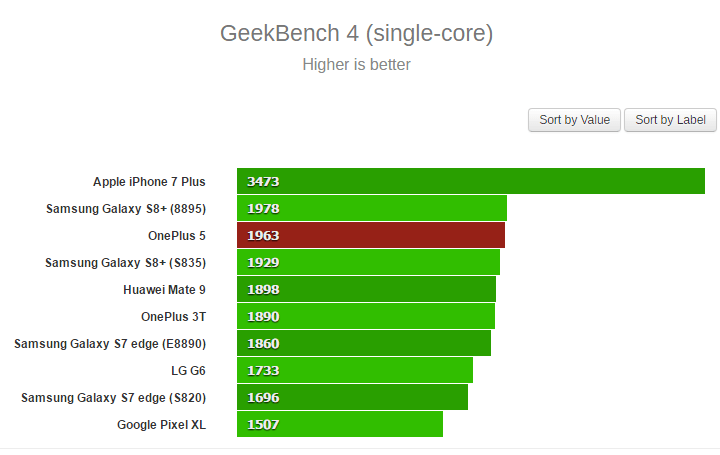Click the Google Pixel XL label
The image size is (720, 455).
(x=161, y=425)
